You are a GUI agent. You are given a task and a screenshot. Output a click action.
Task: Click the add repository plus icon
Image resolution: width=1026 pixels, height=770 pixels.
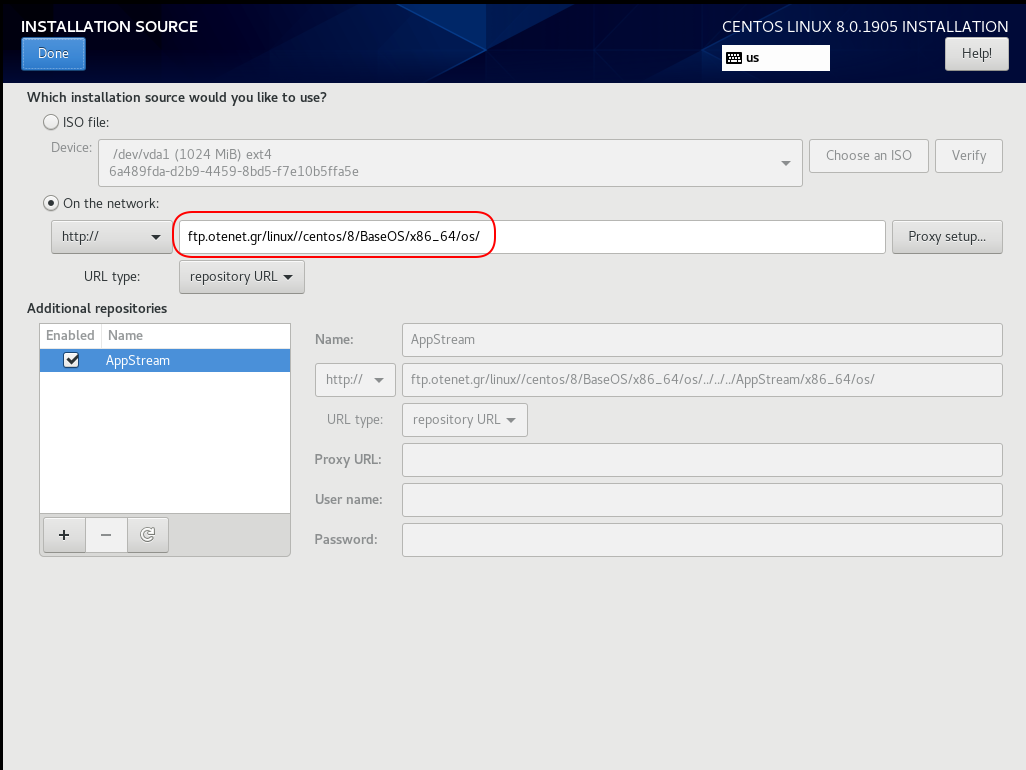pos(64,535)
